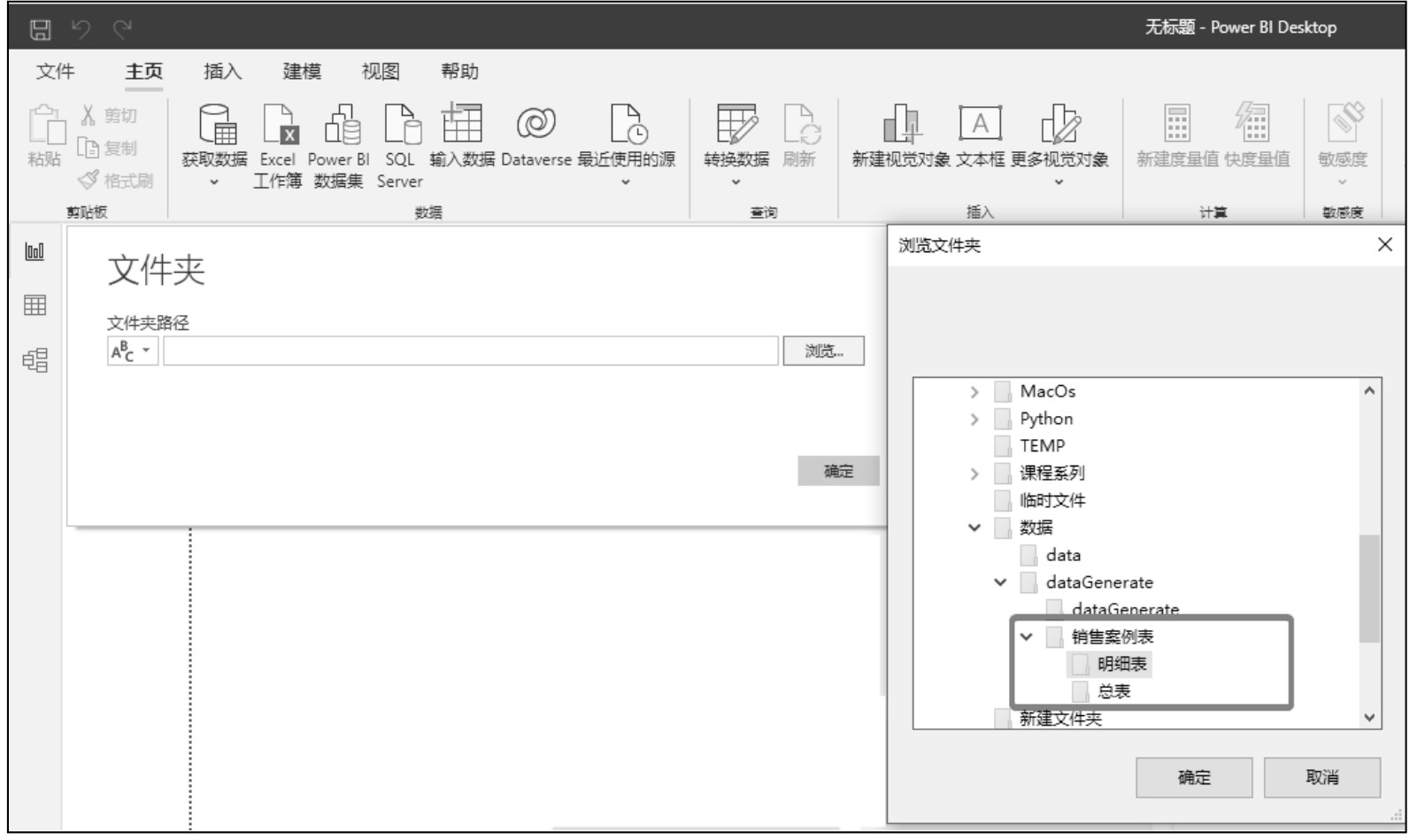
Task: Open dropdown arrow under 转换数据
Action: click(735, 182)
